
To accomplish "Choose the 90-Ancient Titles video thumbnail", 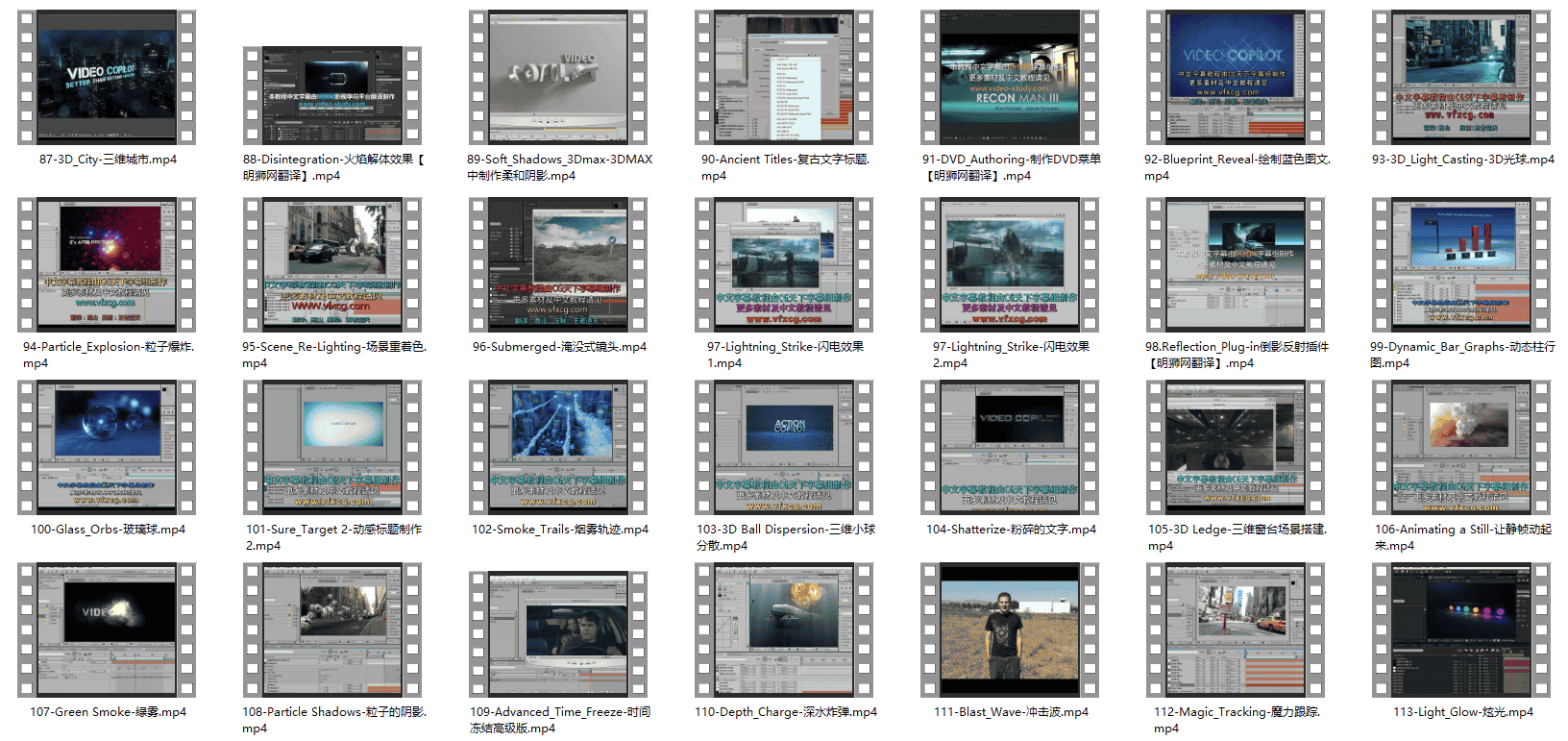I will point(784,77).
